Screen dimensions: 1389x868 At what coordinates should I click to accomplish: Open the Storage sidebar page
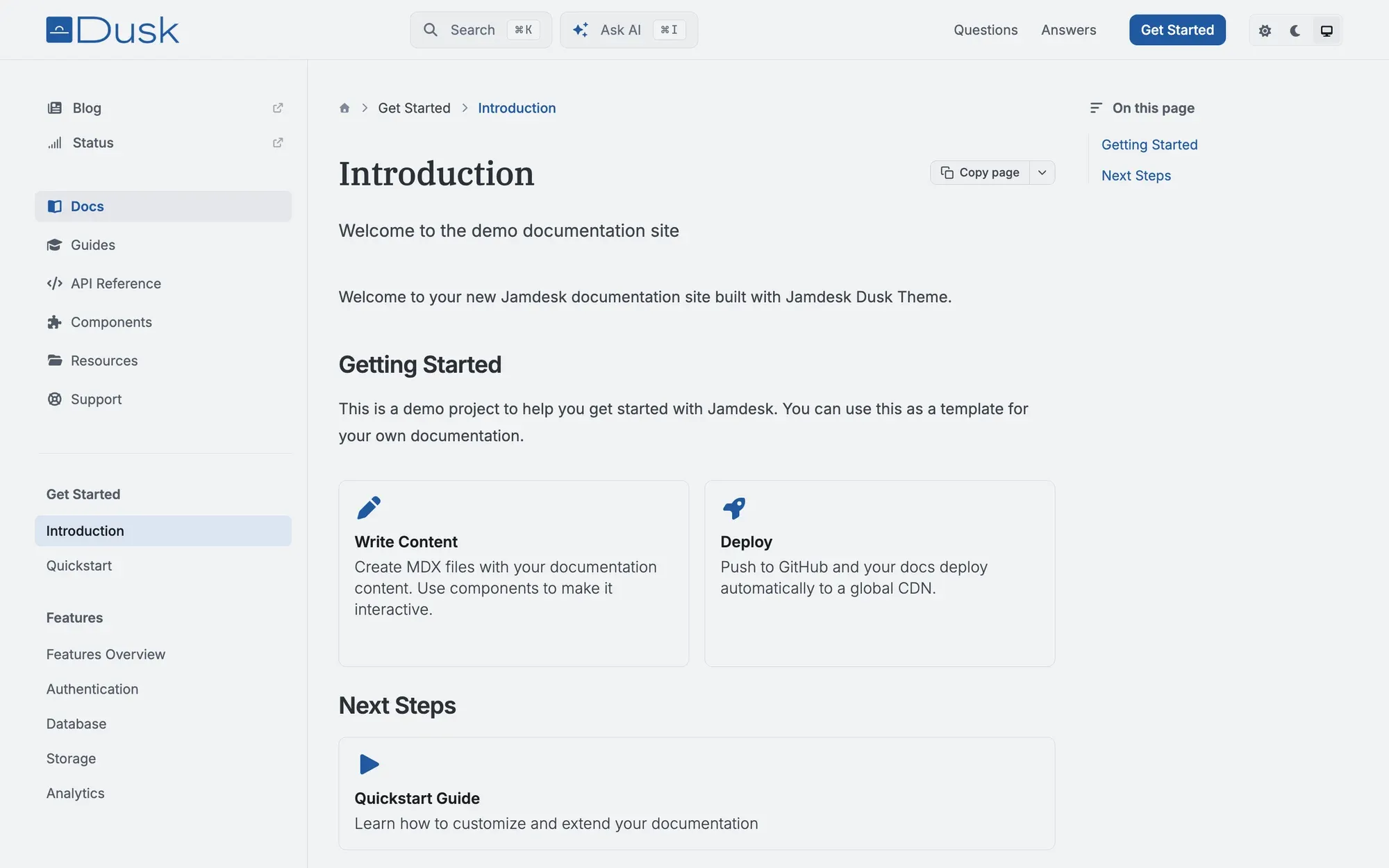tap(163, 758)
